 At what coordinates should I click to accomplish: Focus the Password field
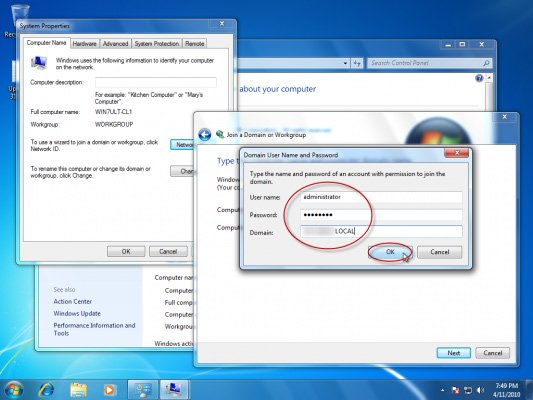tap(381, 215)
